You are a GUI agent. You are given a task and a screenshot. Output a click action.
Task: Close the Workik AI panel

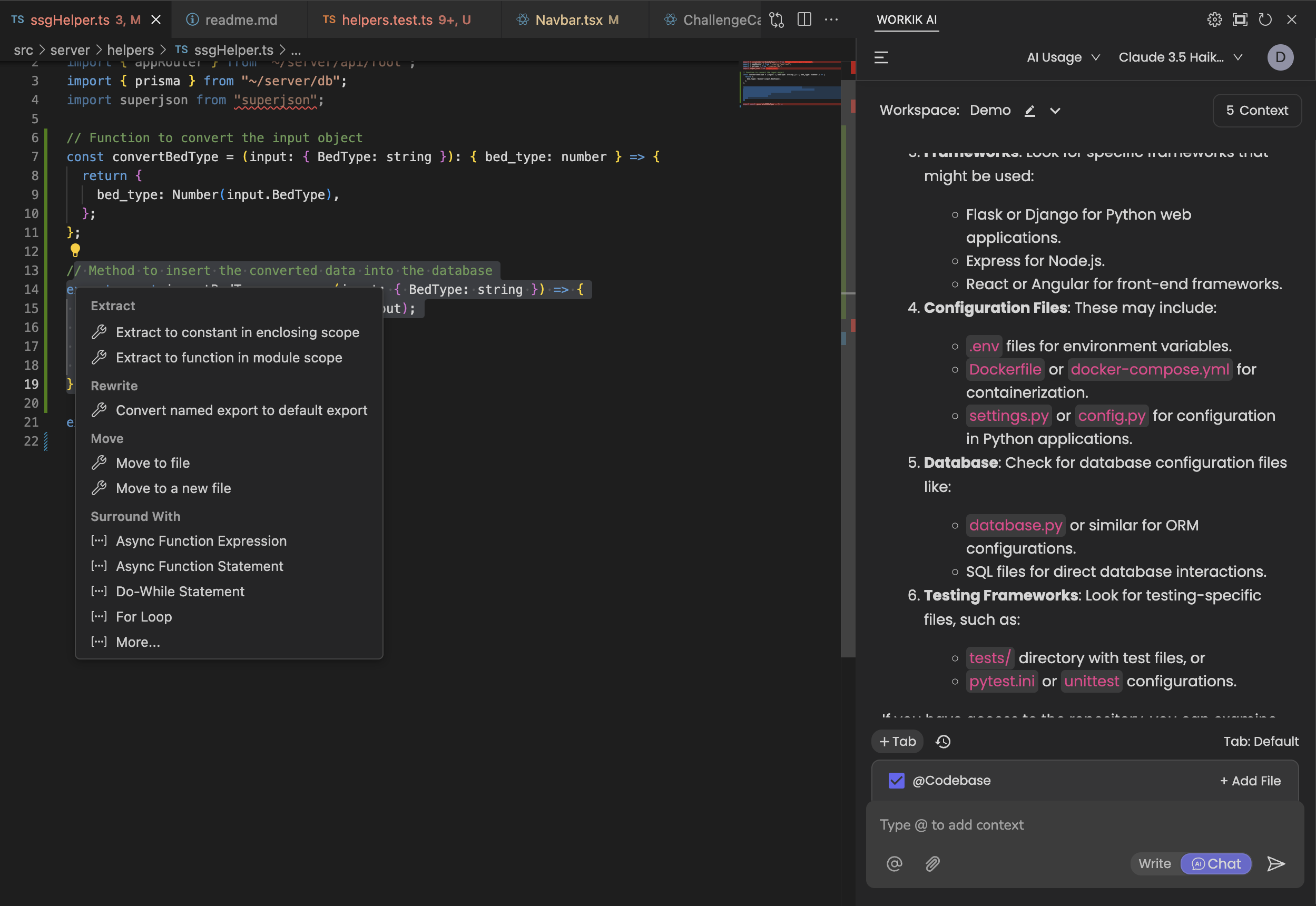click(x=1292, y=20)
